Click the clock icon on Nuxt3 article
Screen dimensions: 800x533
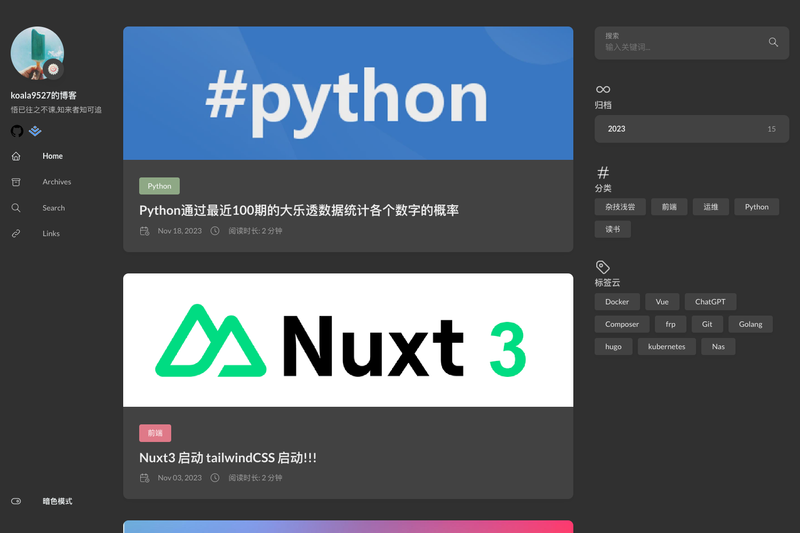click(x=215, y=478)
